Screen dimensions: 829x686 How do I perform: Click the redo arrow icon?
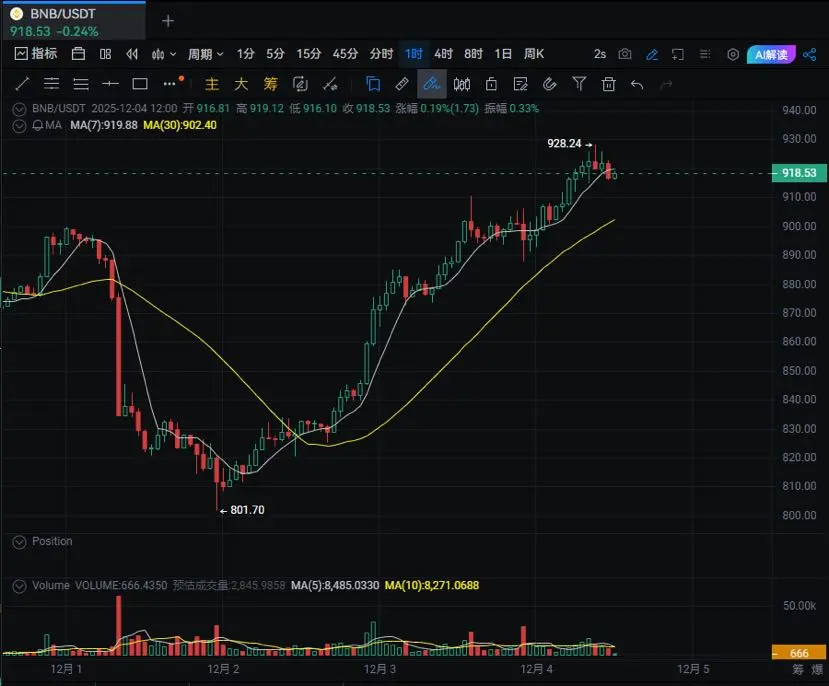[667, 84]
